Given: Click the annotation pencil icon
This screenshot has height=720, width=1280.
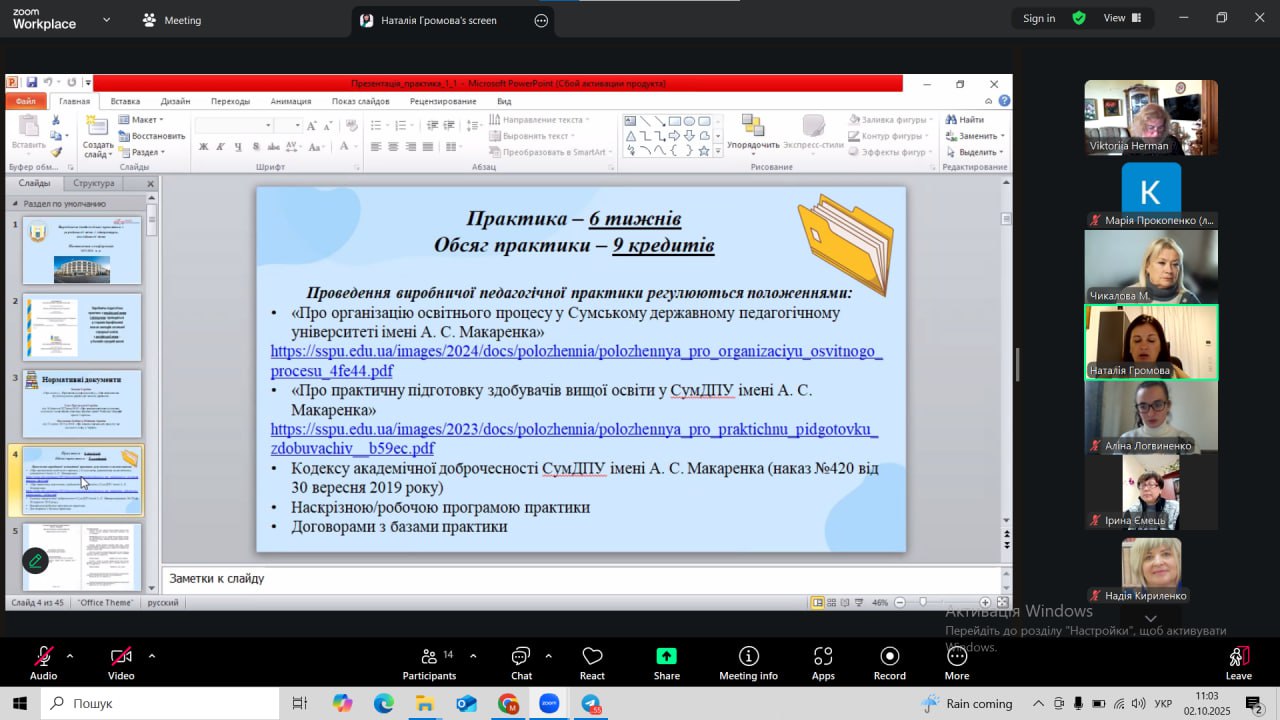Looking at the screenshot, I should point(36,561).
